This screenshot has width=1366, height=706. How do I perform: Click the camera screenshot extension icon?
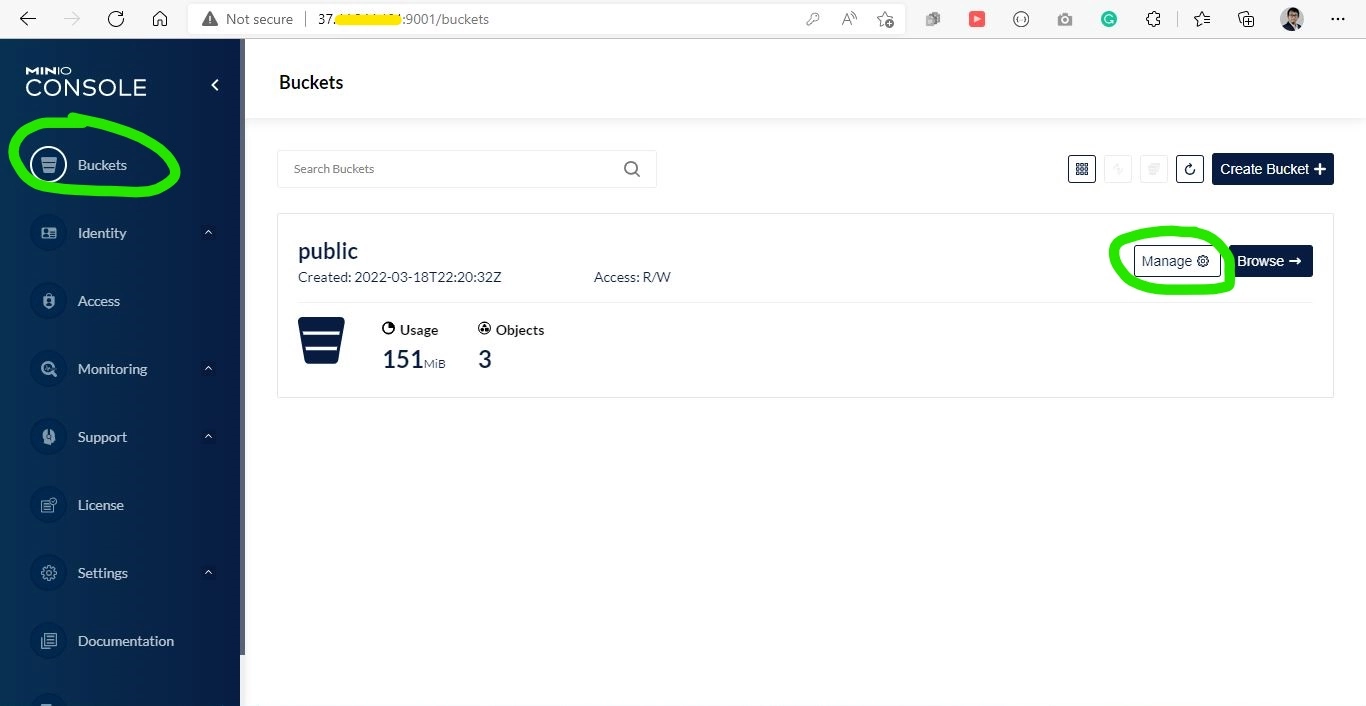click(1065, 19)
